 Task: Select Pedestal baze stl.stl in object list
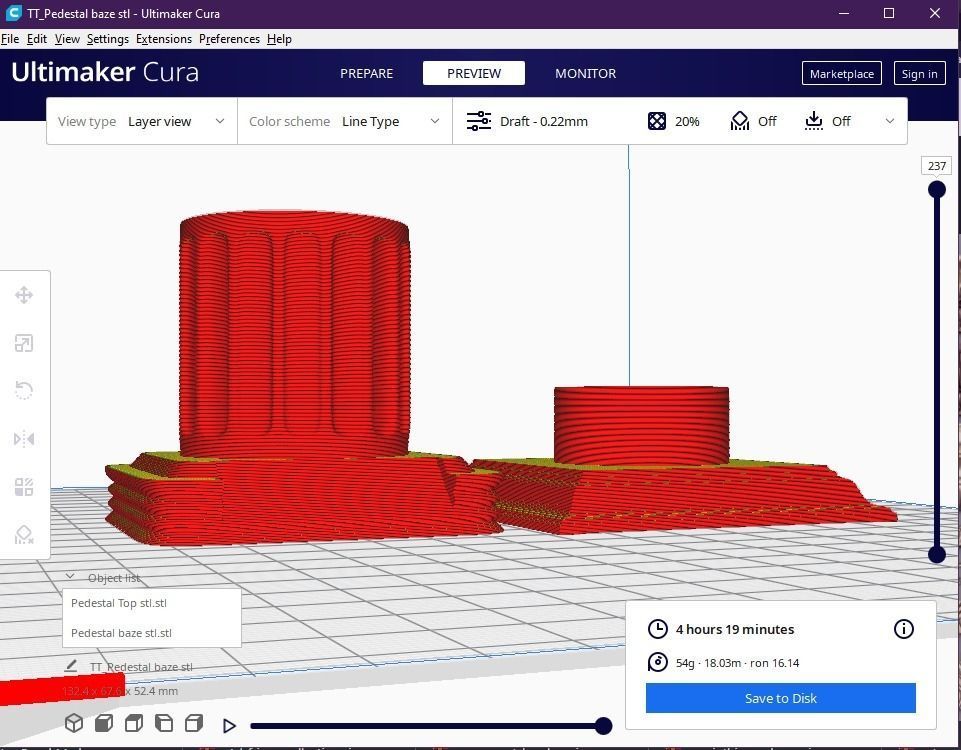[x=152, y=633]
